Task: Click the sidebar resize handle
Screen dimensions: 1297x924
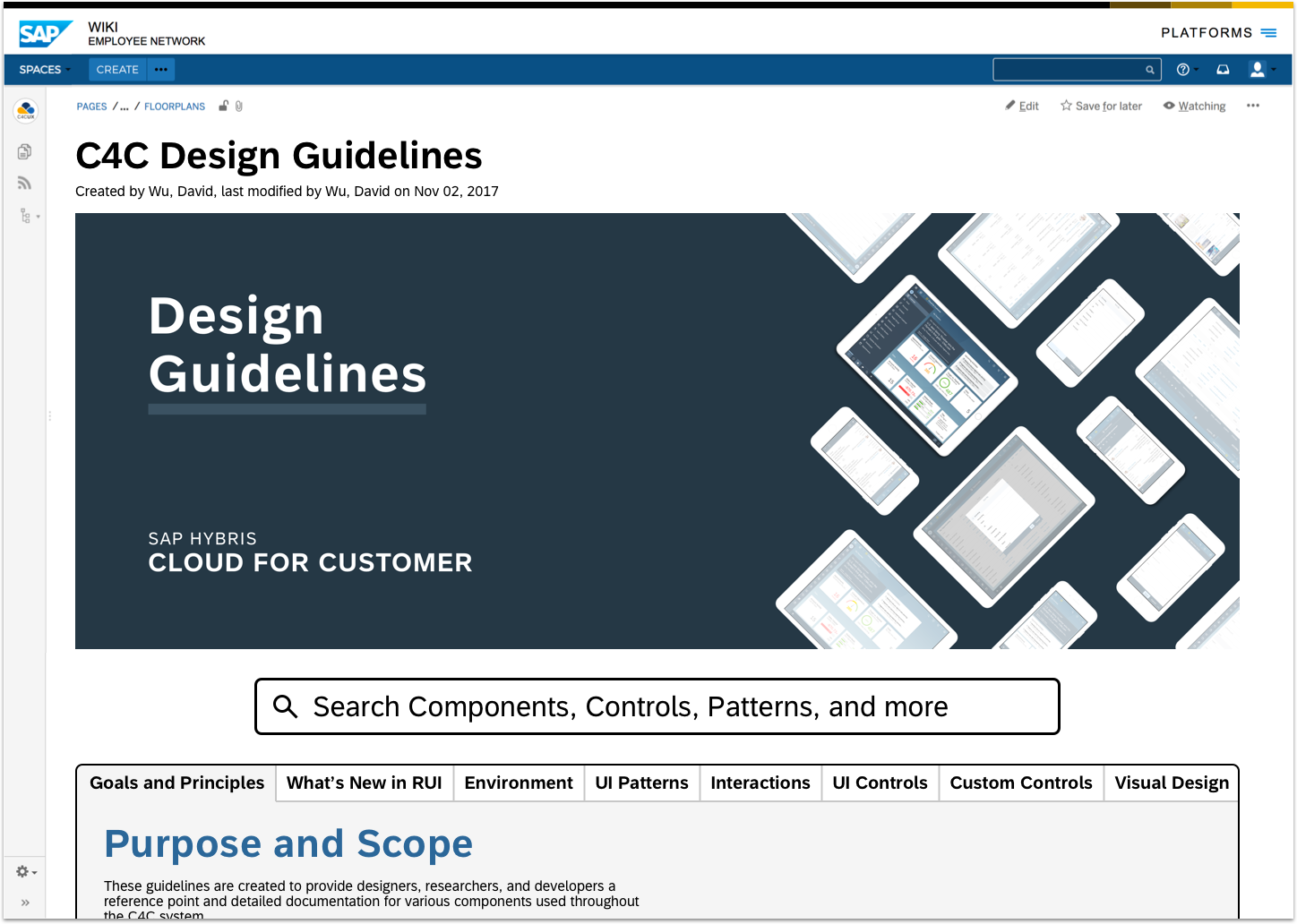Action: point(49,416)
